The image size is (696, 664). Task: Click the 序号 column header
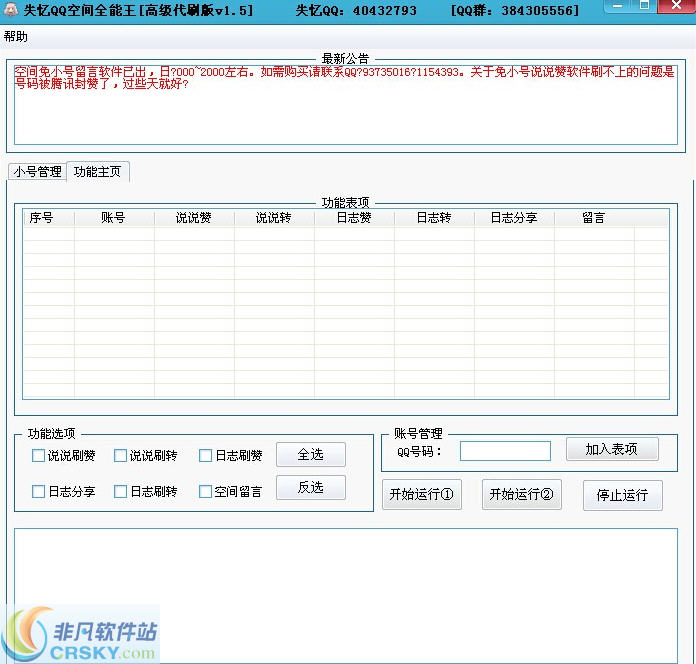click(x=49, y=218)
